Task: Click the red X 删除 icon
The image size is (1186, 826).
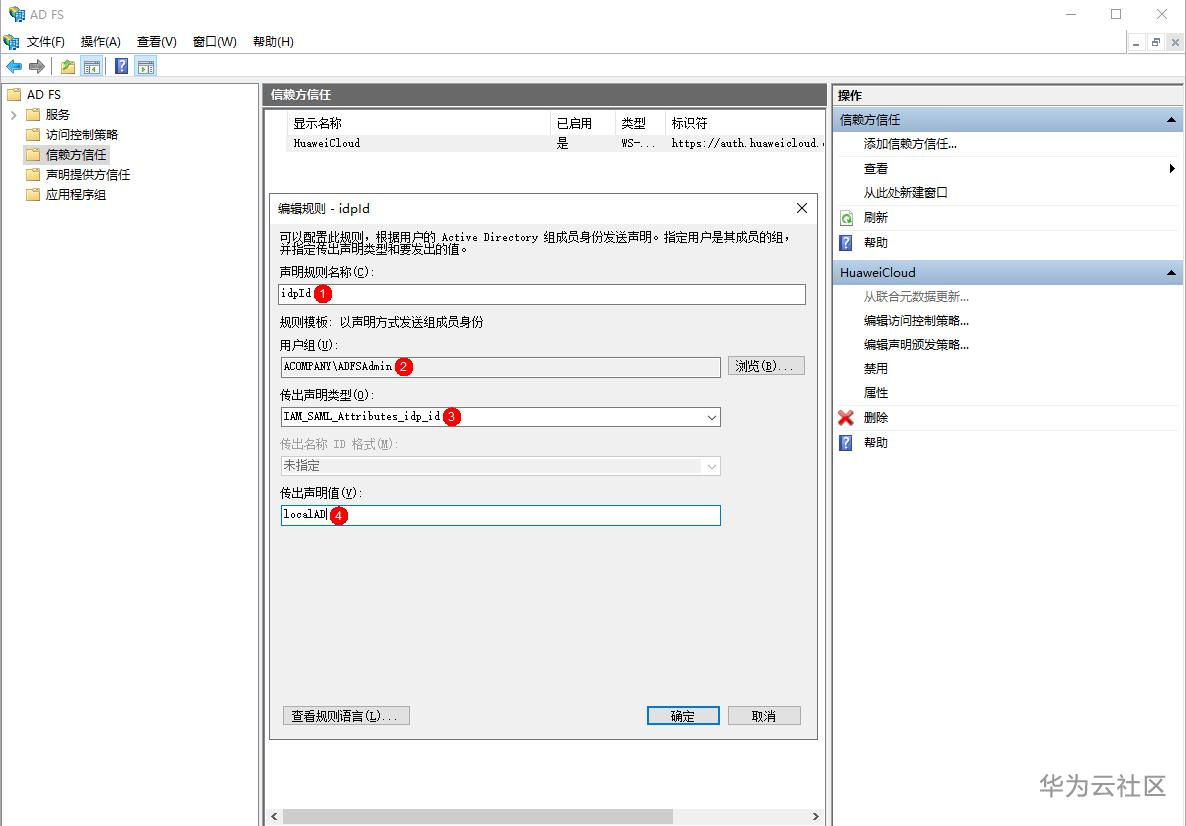Action: 846,418
